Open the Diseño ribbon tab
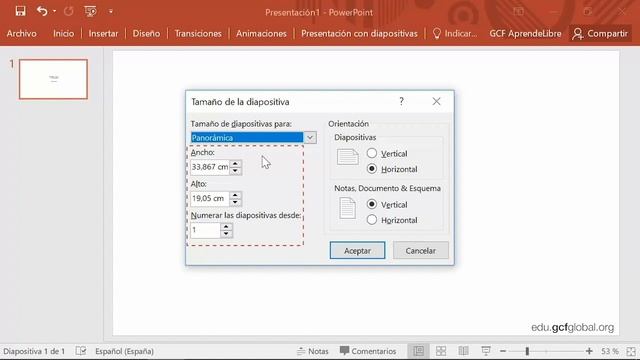 coord(146,33)
